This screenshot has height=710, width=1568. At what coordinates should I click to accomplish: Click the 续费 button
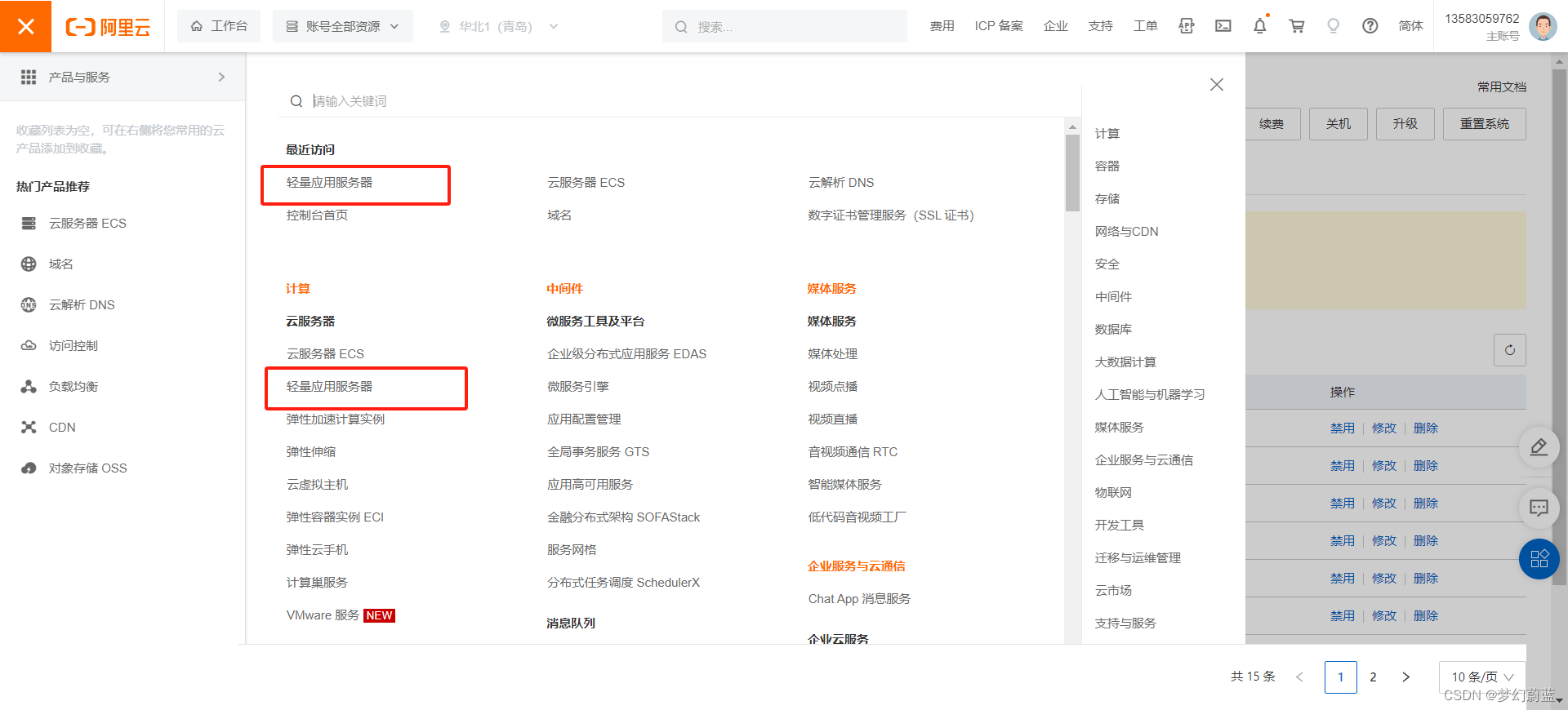[1272, 124]
